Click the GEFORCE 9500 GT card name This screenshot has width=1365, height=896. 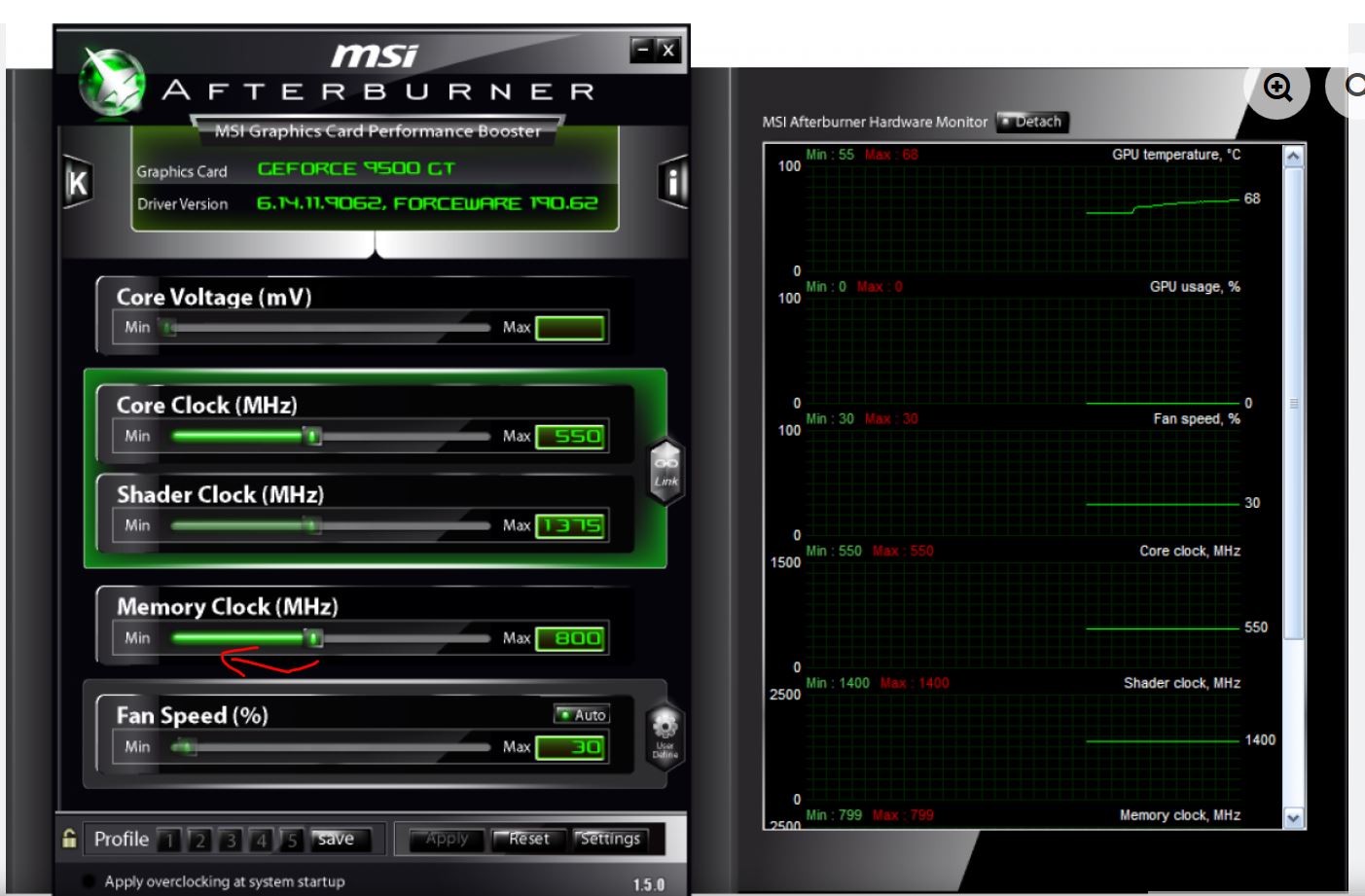click(355, 168)
